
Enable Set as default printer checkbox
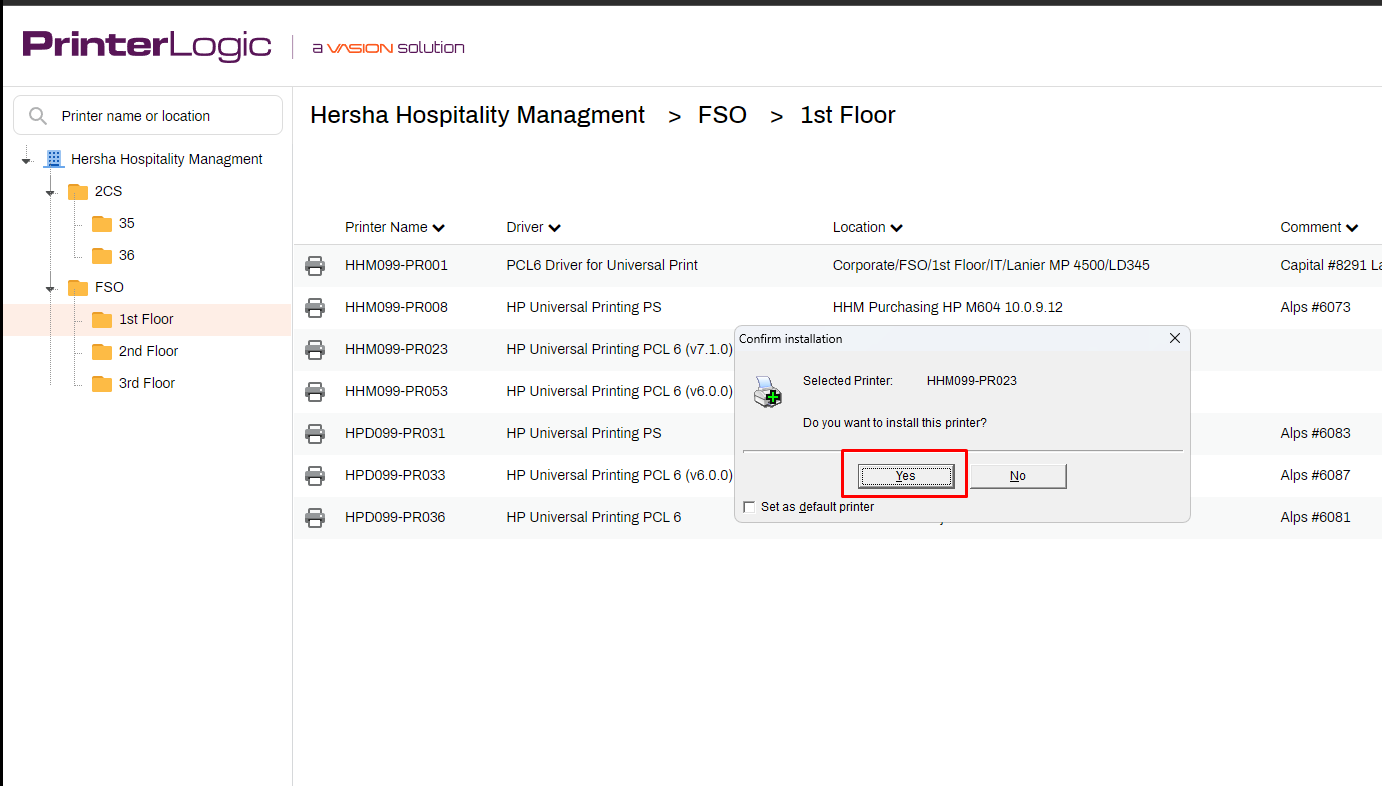pyautogui.click(x=749, y=507)
